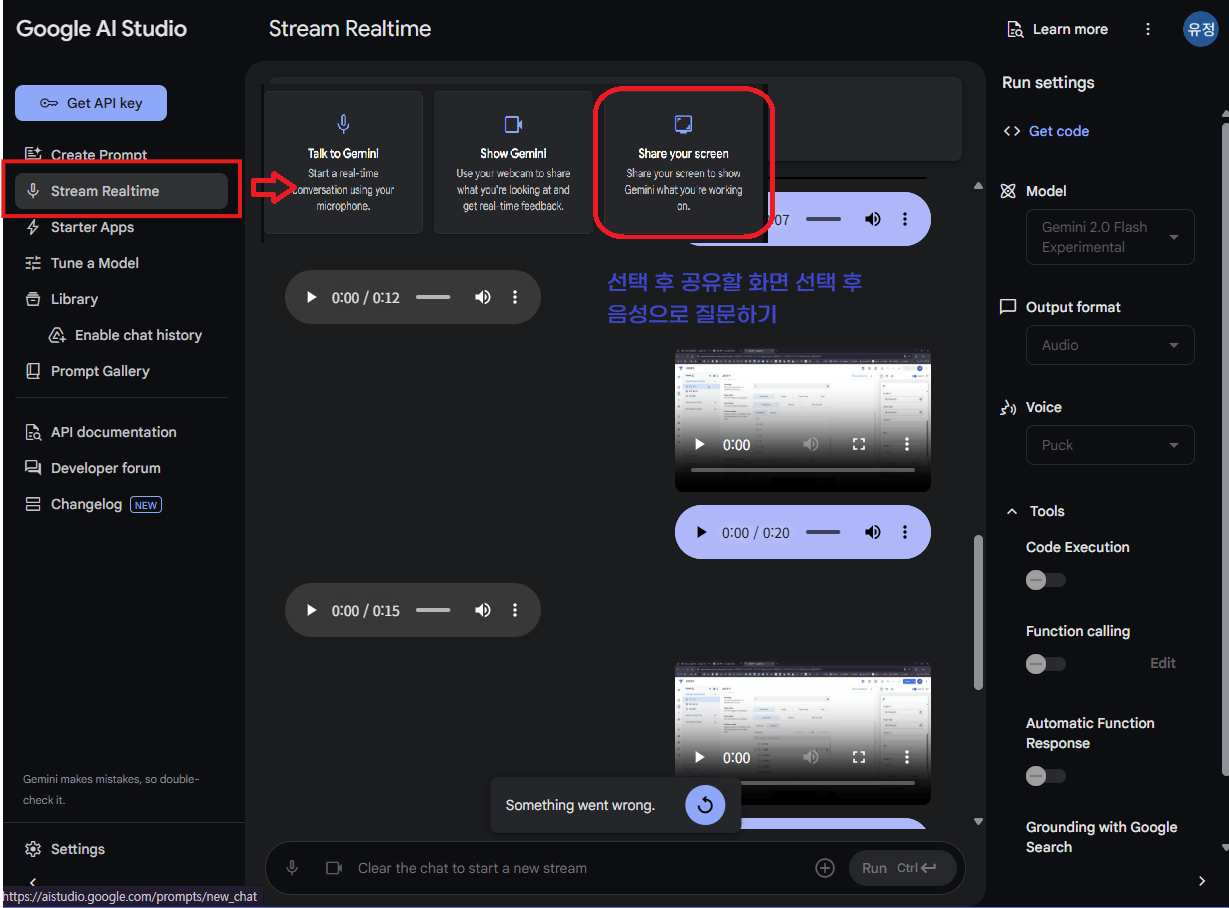Click the Get API key button
This screenshot has width=1229, height=908.
pyautogui.click(x=91, y=103)
